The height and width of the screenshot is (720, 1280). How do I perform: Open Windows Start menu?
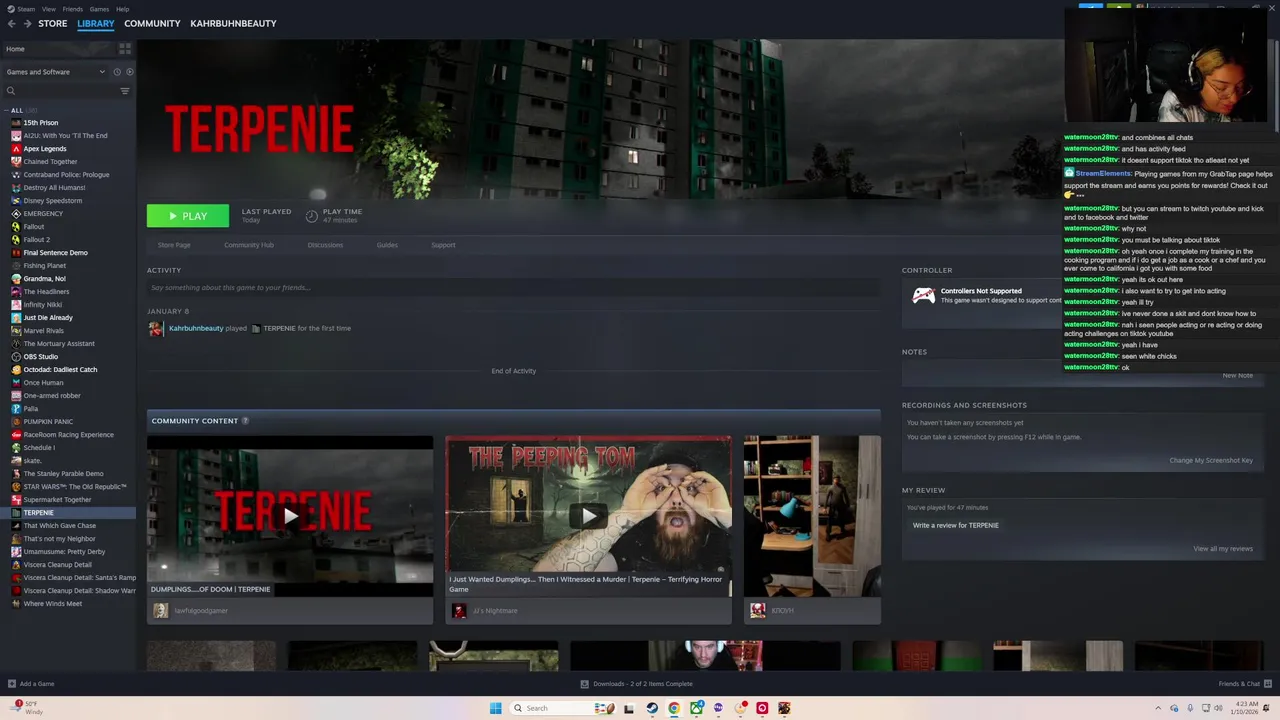(x=495, y=708)
